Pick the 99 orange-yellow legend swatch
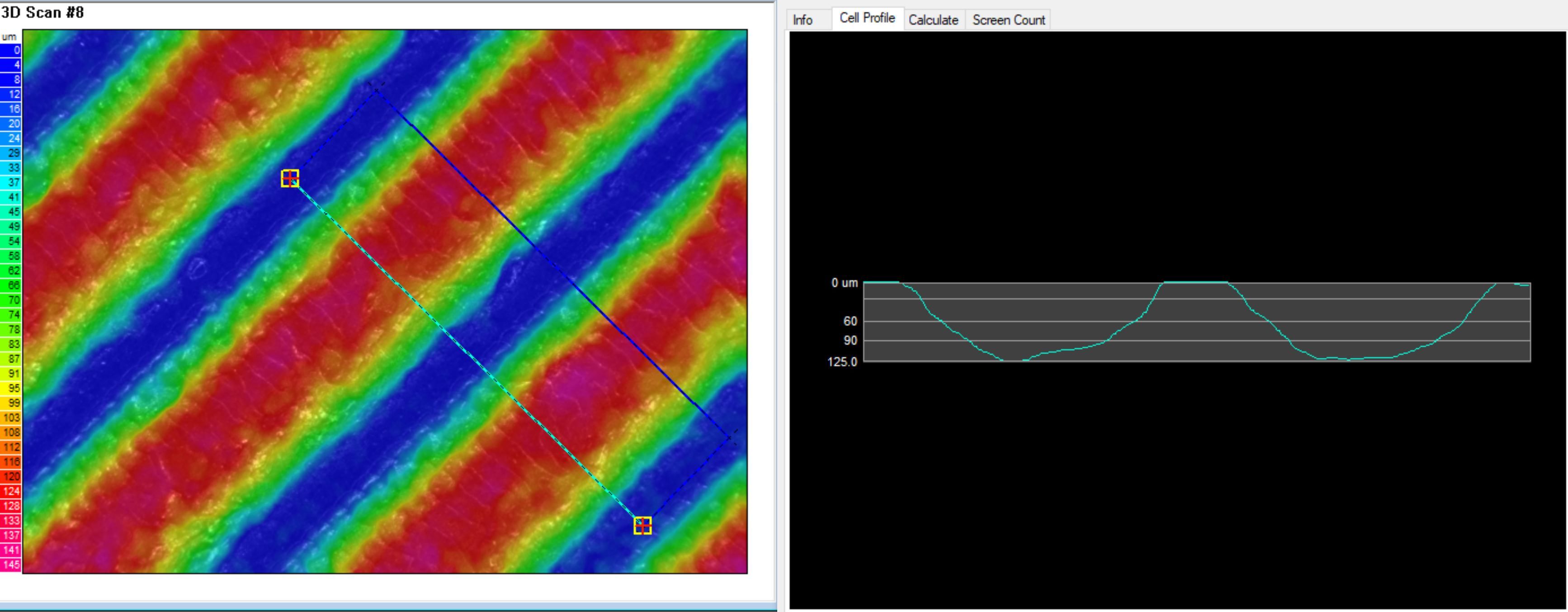Screen dimensions: 1568x612 (x=11, y=403)
